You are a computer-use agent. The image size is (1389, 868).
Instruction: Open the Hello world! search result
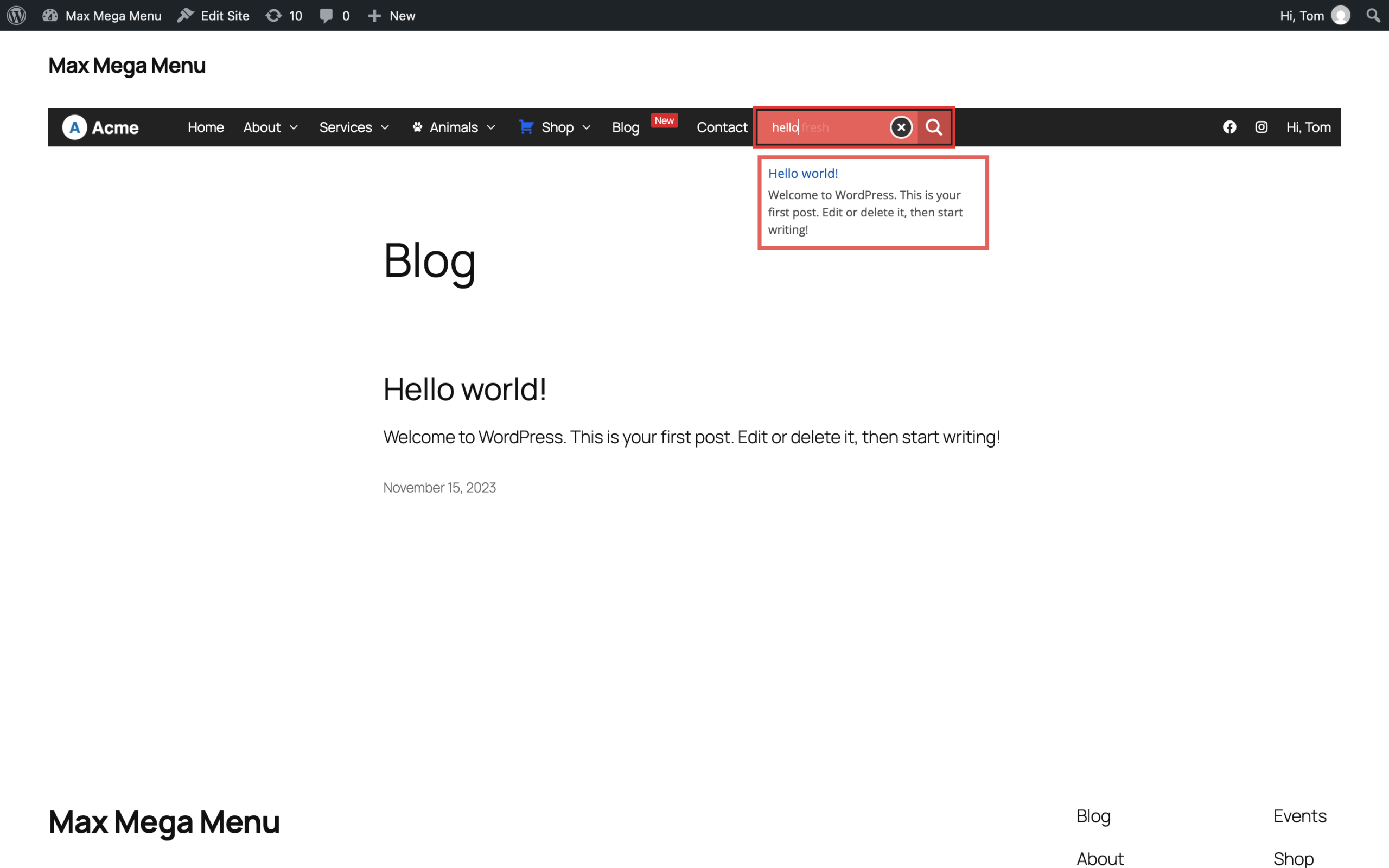[x=803, y=174]
